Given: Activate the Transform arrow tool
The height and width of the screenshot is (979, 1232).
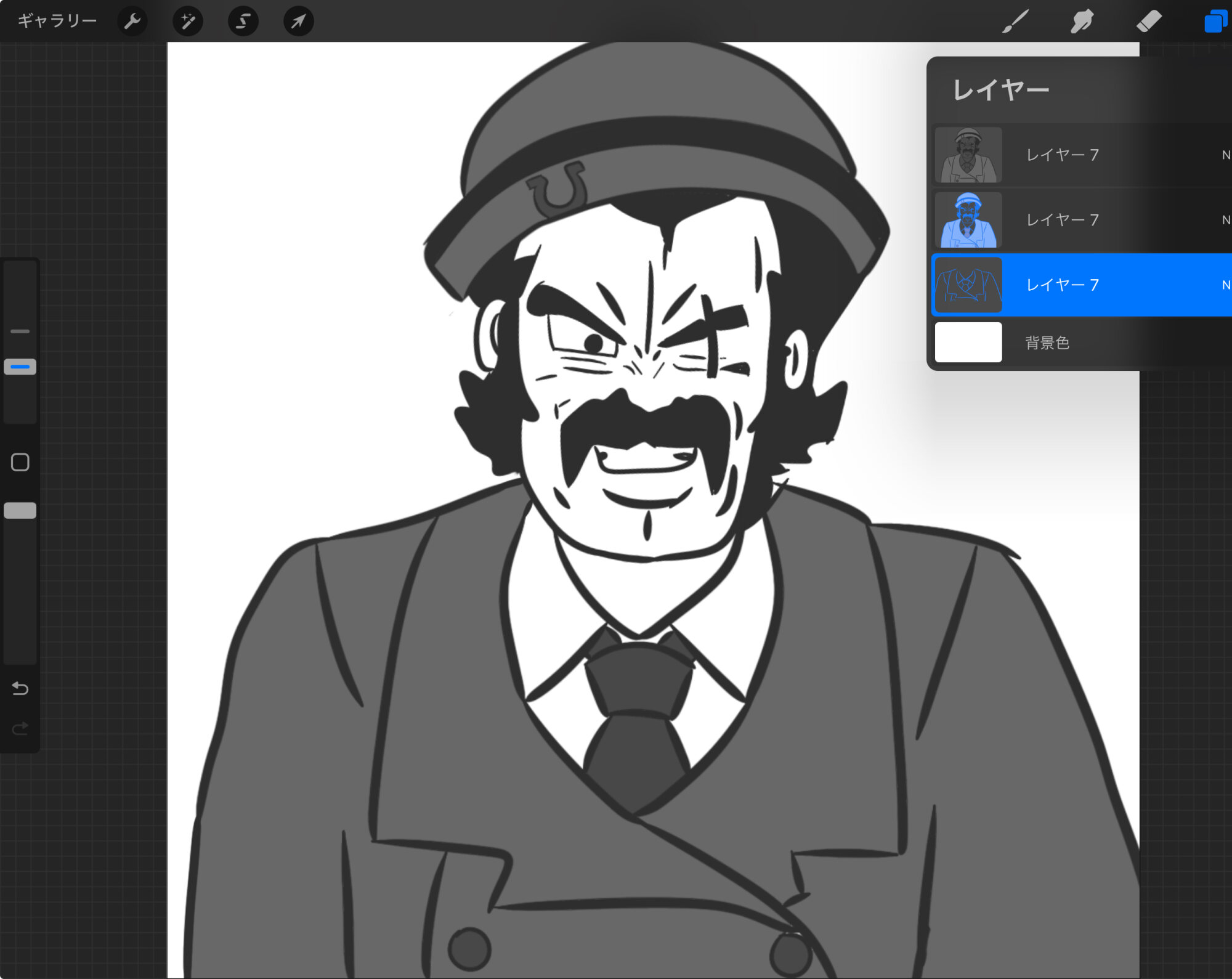Looking at the screenshot, I should tap(298, 22).
